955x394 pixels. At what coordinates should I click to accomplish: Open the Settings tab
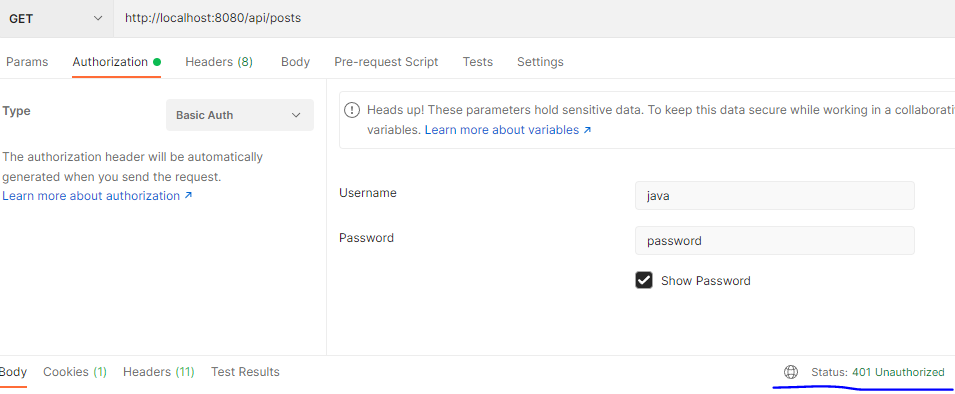[540, 62]
